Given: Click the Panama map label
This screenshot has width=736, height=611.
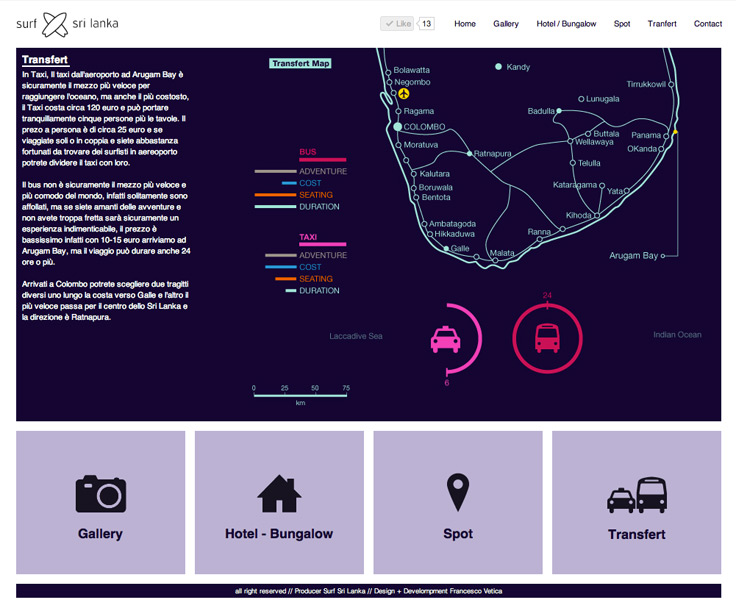Looking at the screenshot, I should point(646,135).
